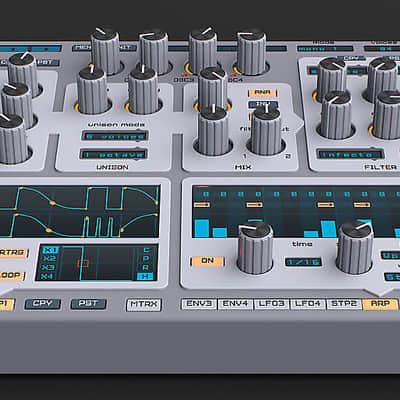Click the PST button beside MTRX
Screen dimensions: 400x400
click(88, 304)
